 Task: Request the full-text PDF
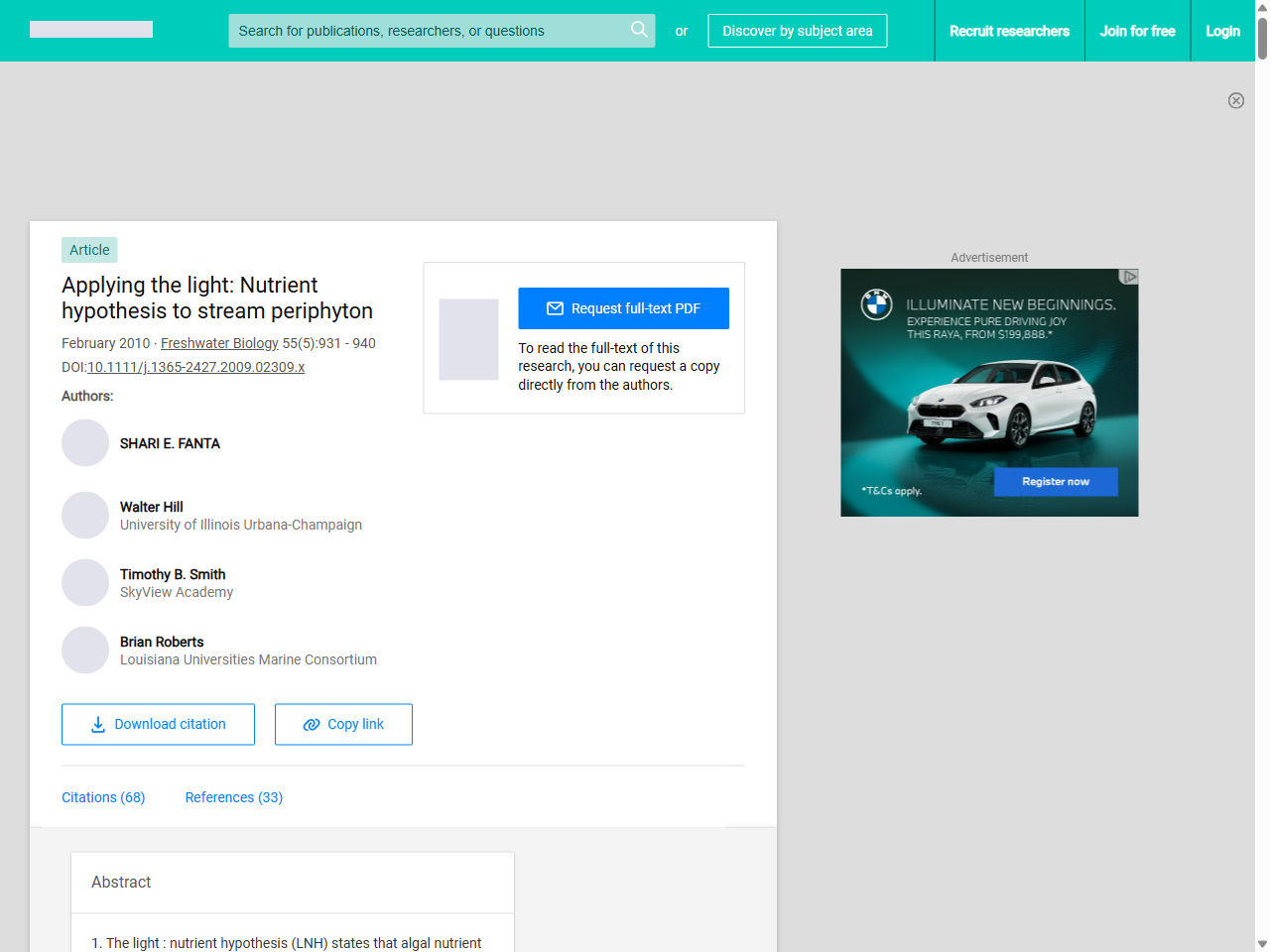coord(623,308)
